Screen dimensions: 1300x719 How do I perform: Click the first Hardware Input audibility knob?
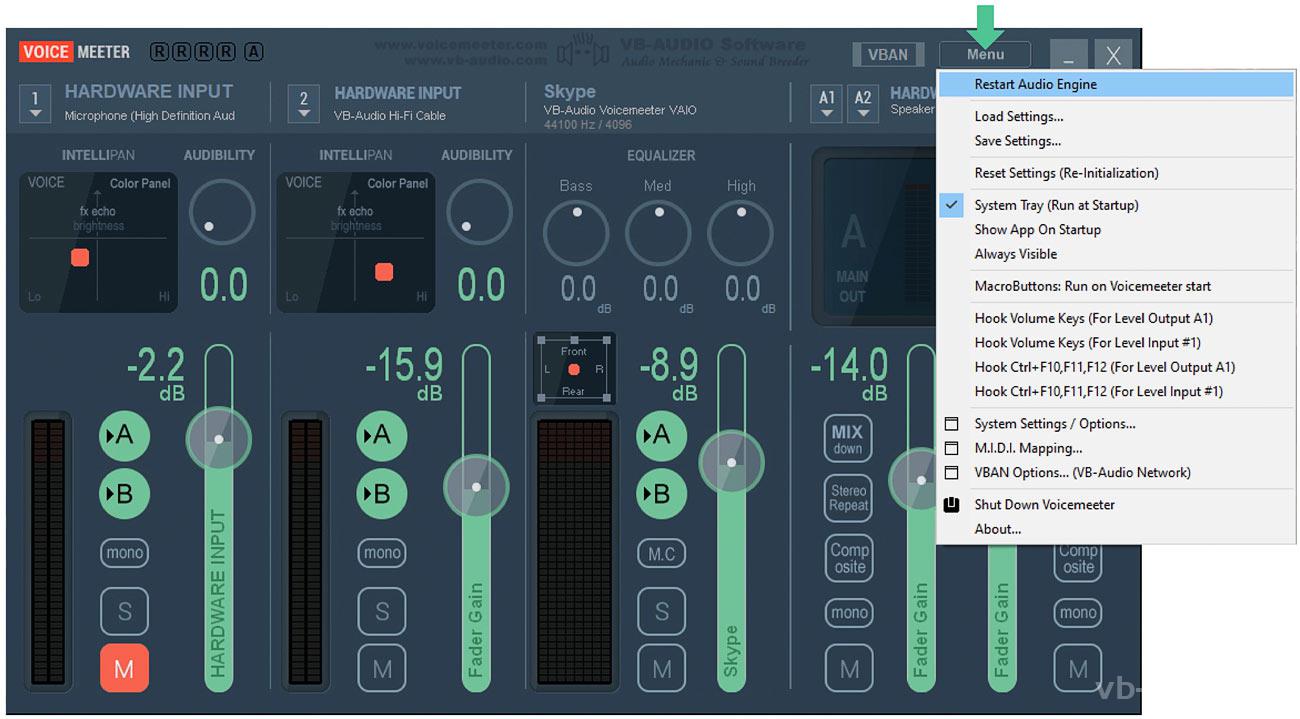pyautogui.click(x=221, y=213)
